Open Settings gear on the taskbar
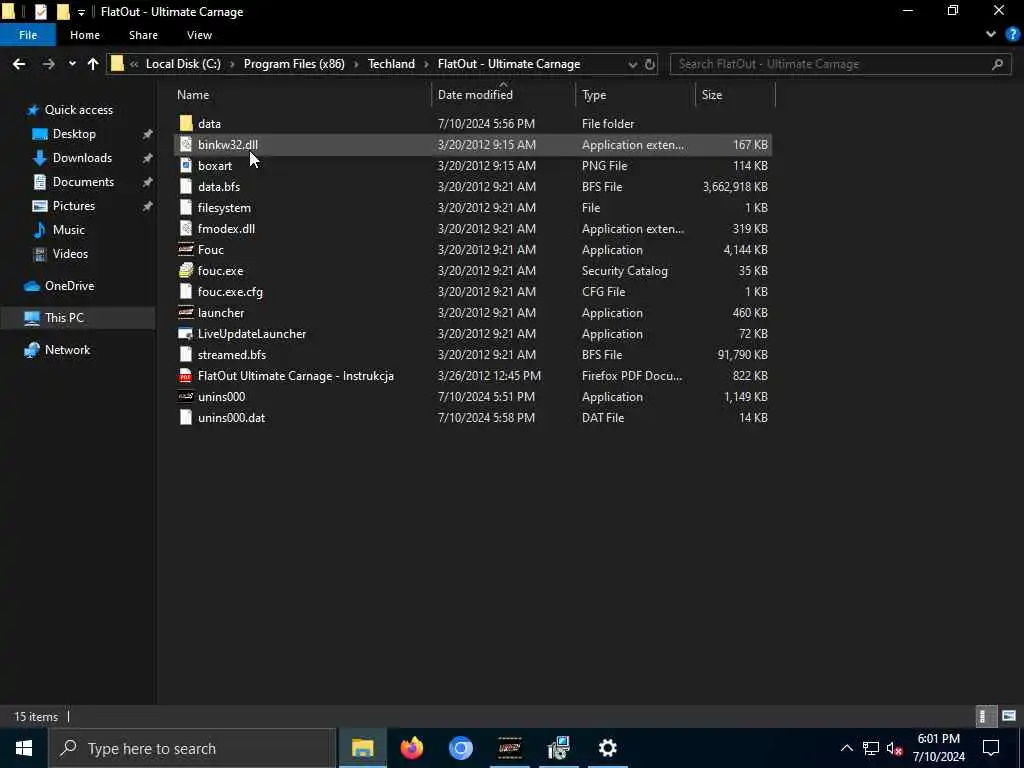 pyautogui.click(x=607, y=748)
